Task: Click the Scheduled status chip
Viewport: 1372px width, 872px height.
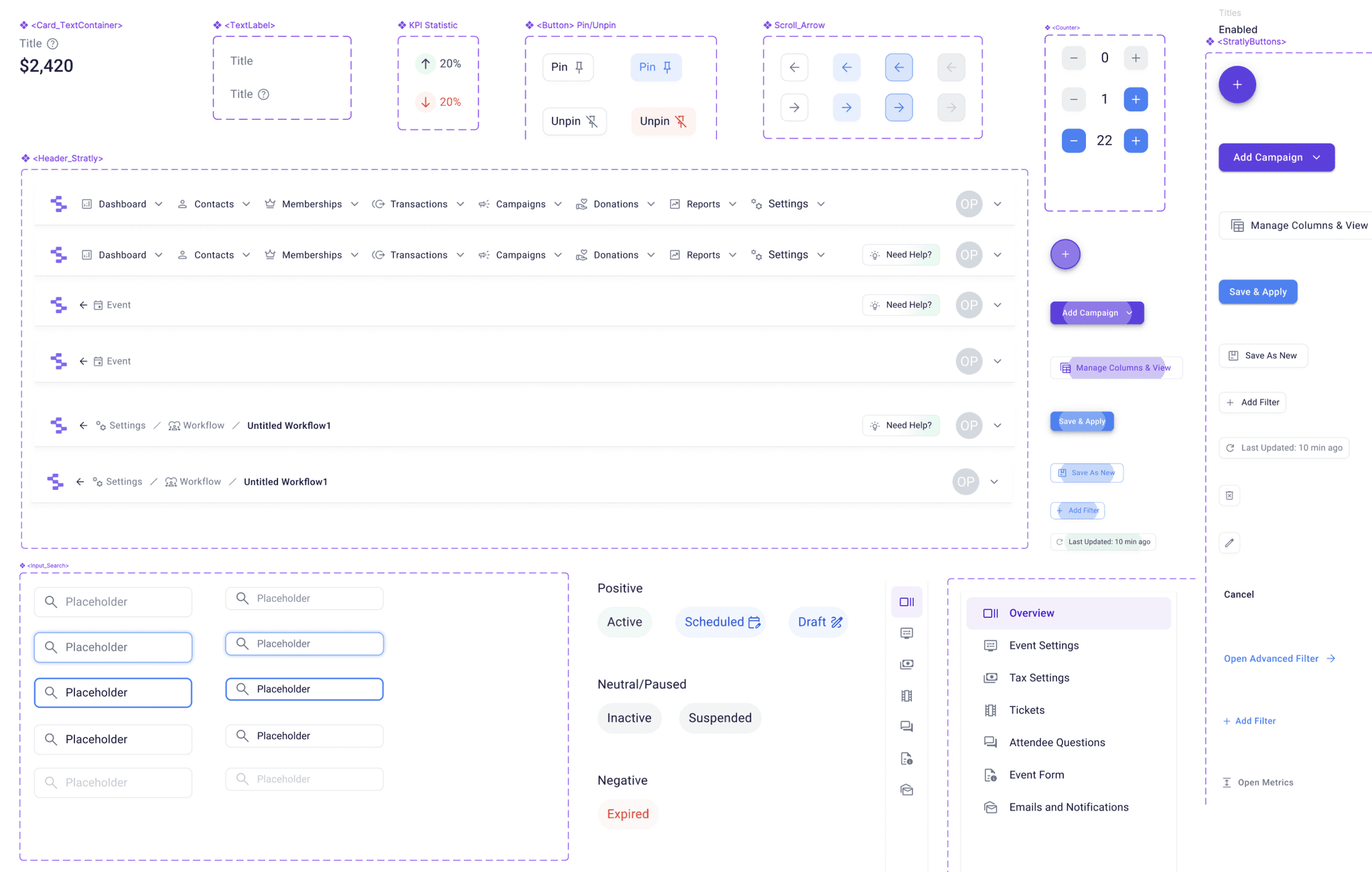Action: coord(720,622)
